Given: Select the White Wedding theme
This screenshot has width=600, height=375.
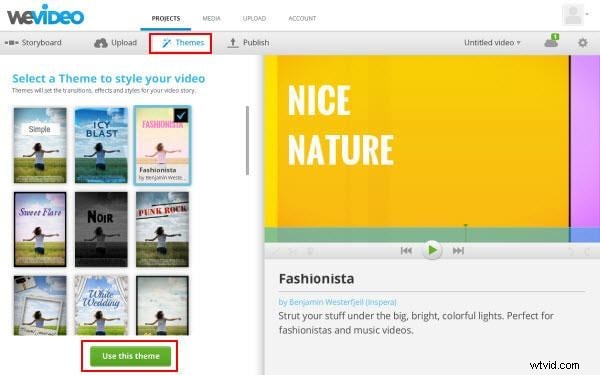Looking at the screenshot, I should pos(101,305).
